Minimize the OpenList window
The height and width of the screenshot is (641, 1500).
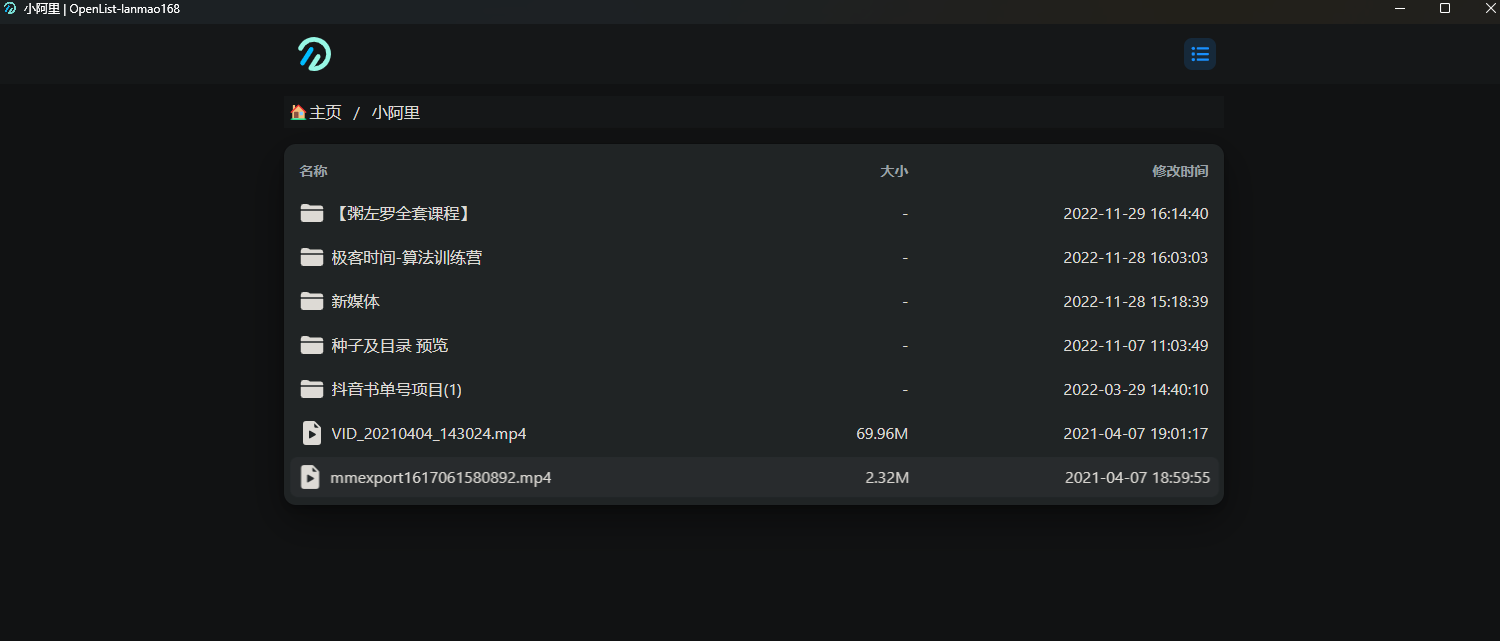tap(1400, 8)
